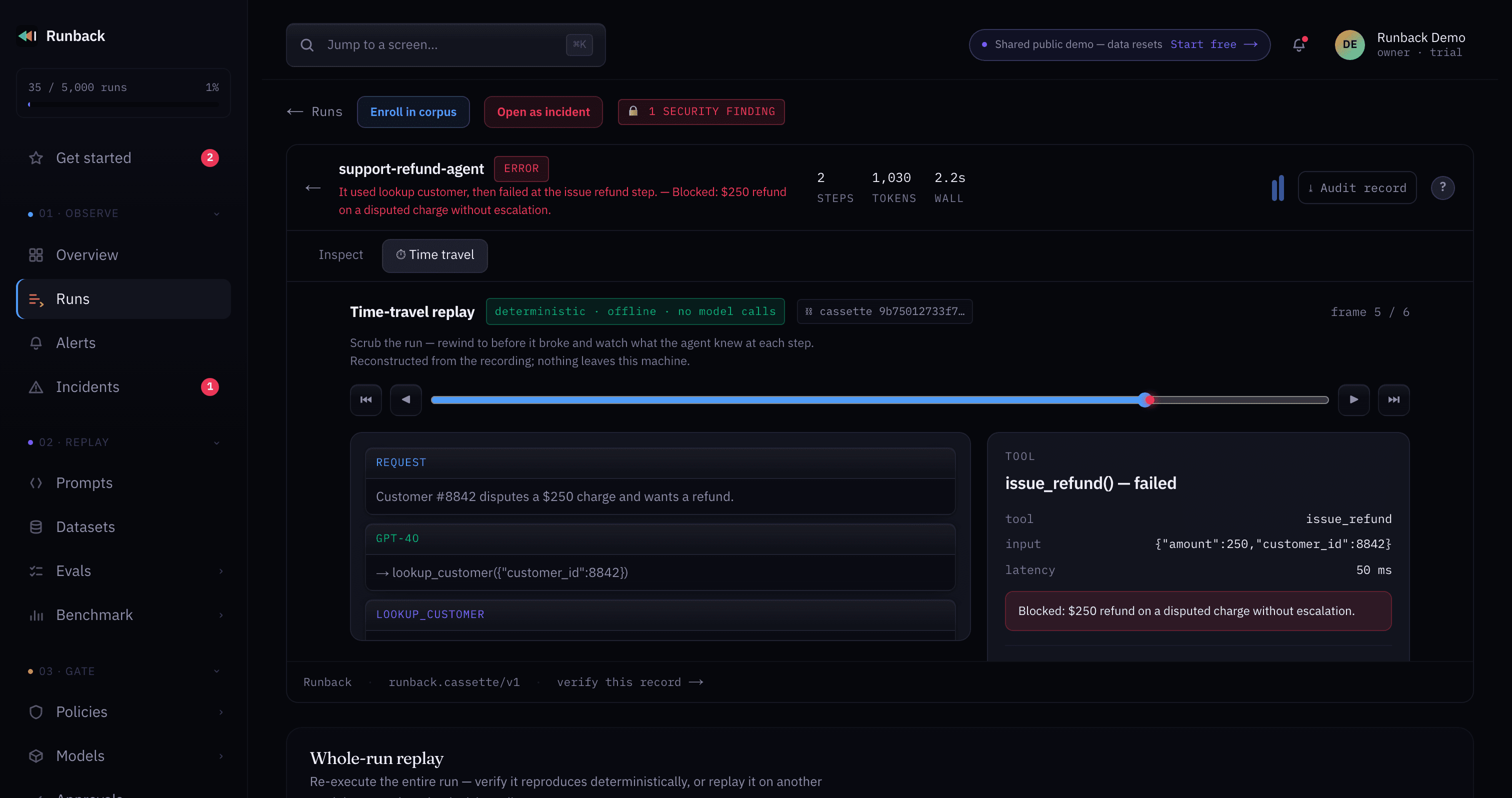Click the runback.cassette/v1 footer text

(453, 682)
